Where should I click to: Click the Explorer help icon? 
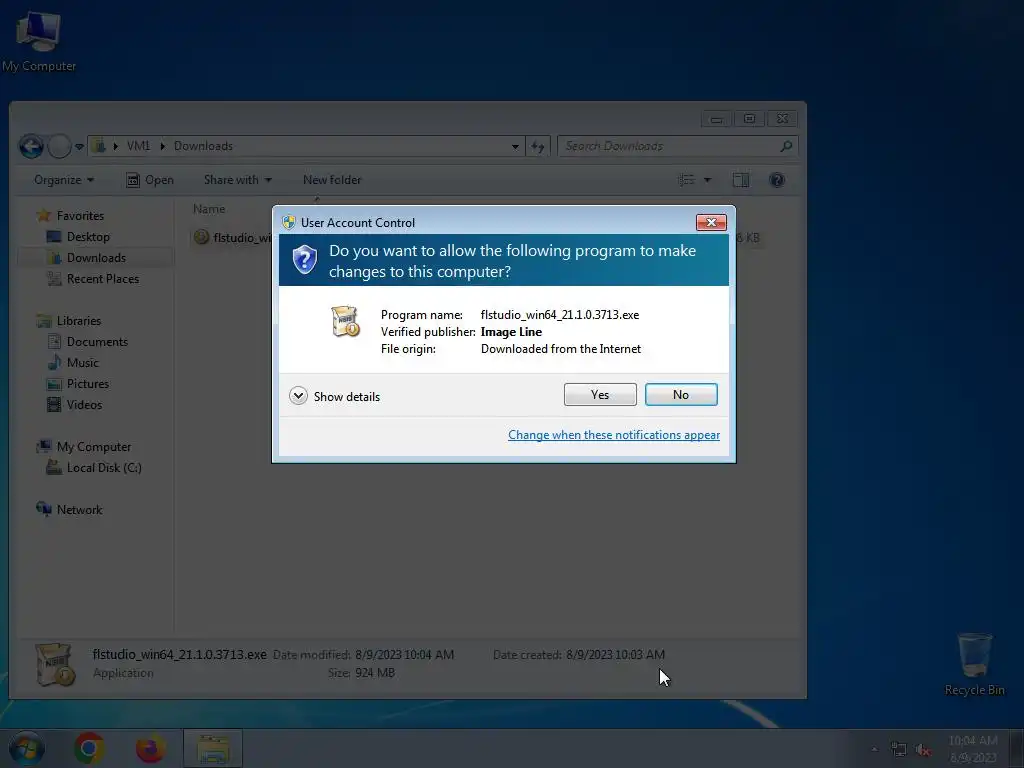pos(776,180)
